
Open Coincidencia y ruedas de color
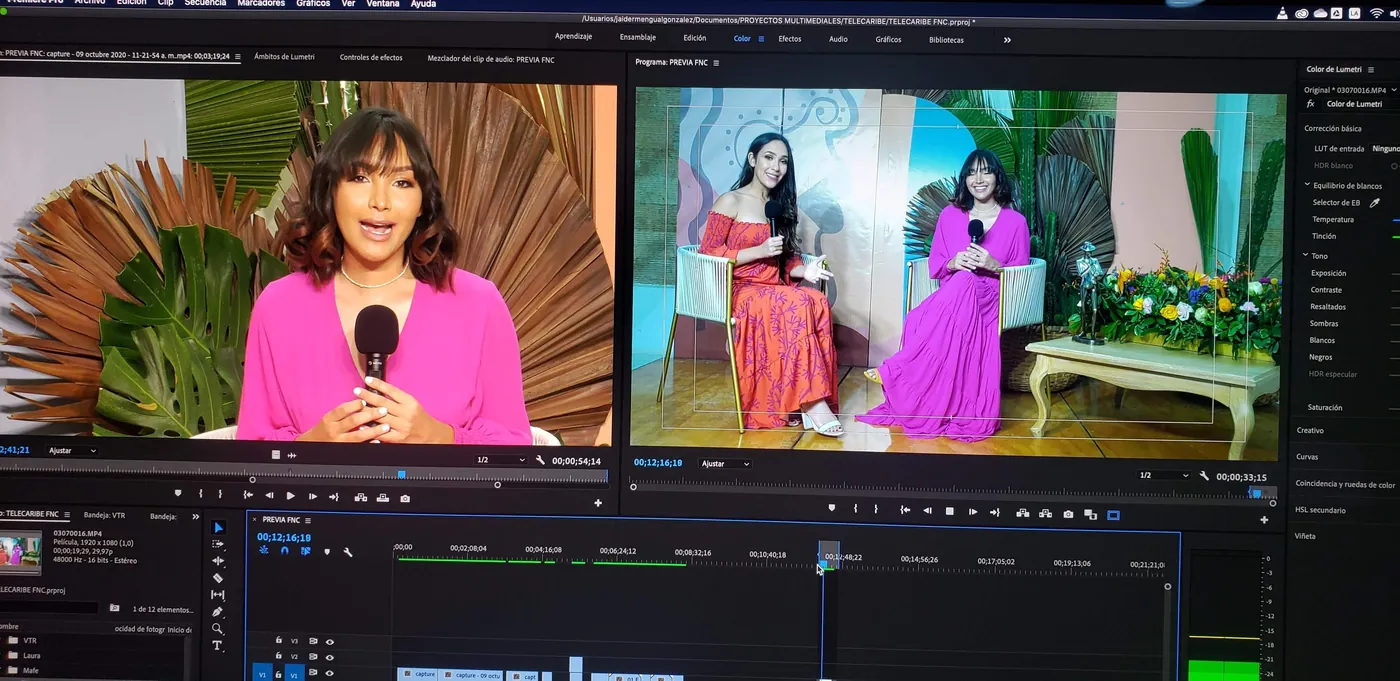pos(1346,484)
